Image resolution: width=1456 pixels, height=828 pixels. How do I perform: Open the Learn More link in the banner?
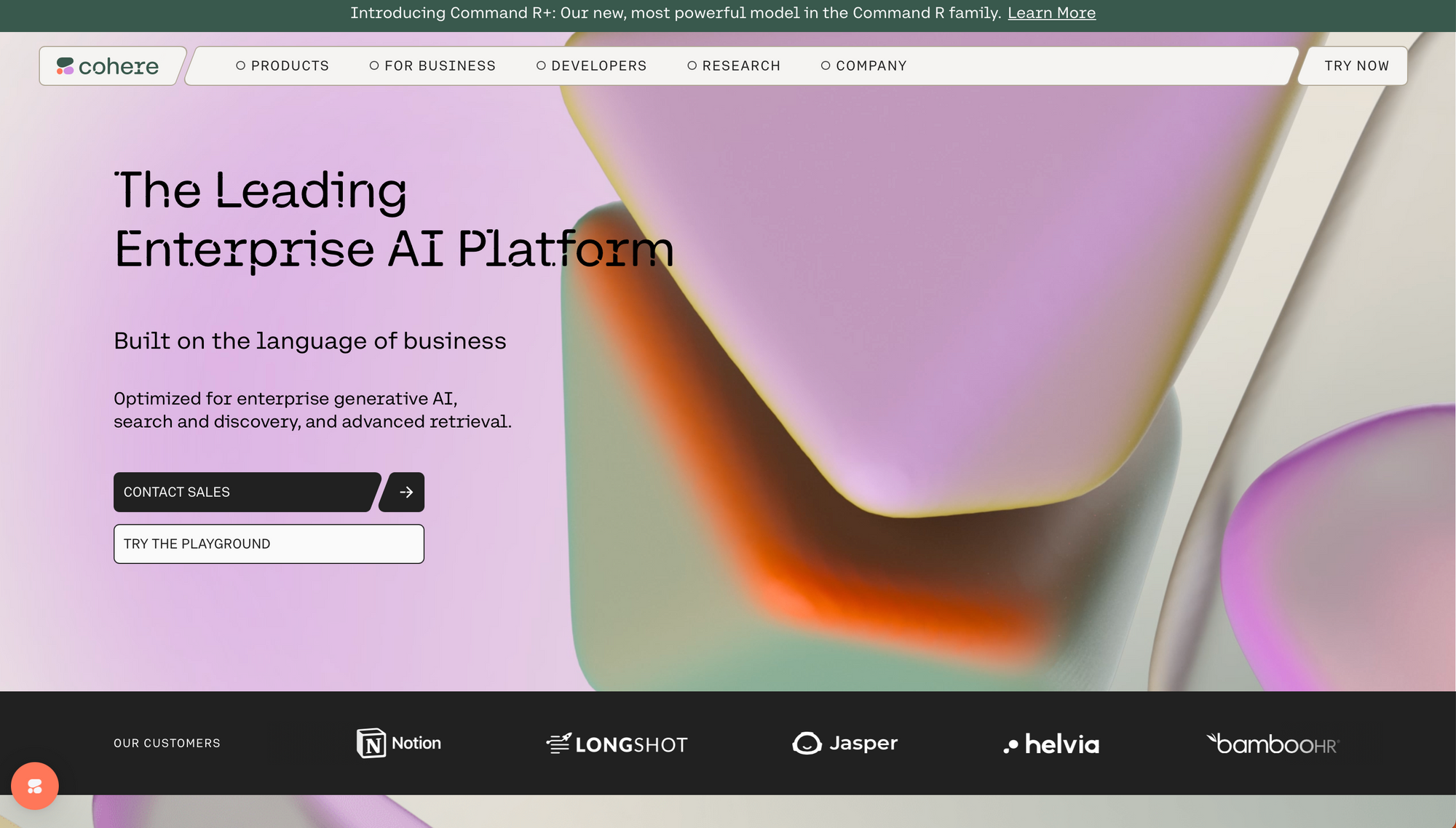pyautogui.click(x=1051, y=12)
